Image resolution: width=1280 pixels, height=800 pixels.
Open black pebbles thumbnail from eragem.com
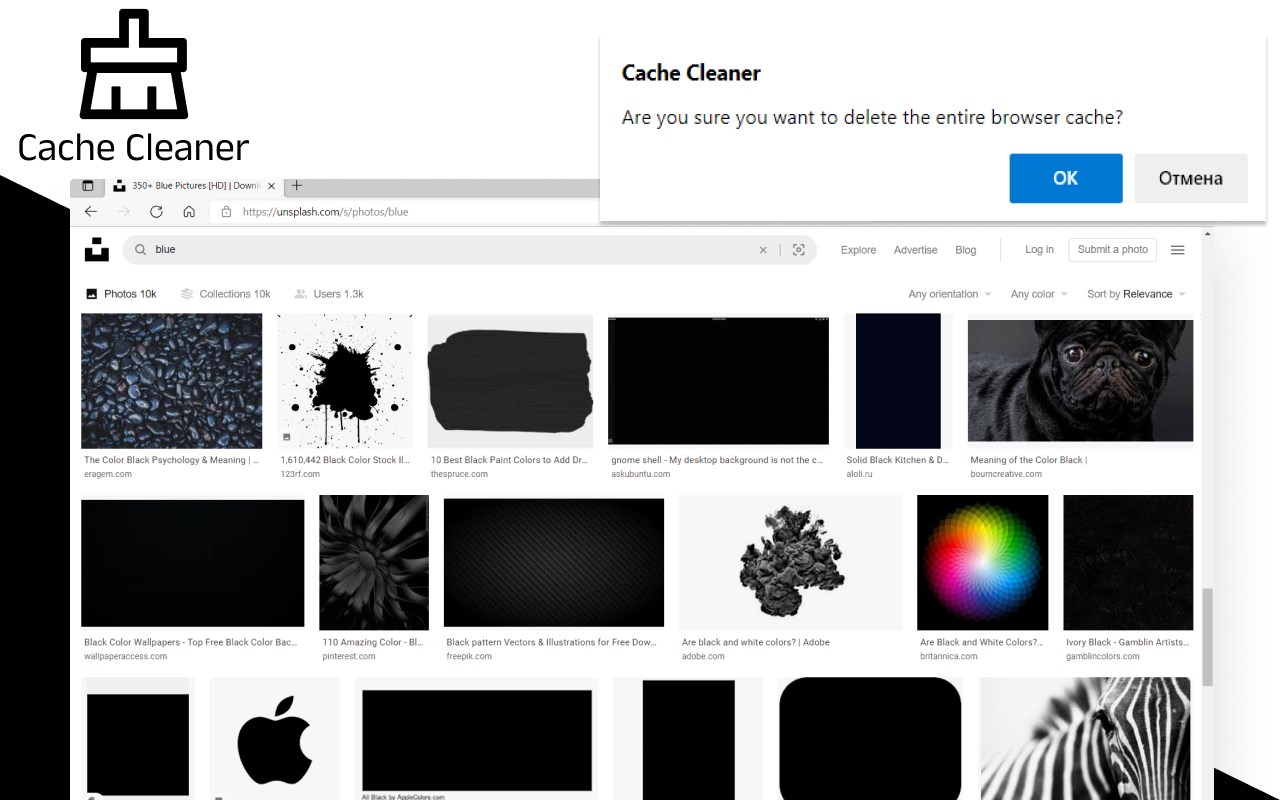pyautogui.click(x=171, y=381)
